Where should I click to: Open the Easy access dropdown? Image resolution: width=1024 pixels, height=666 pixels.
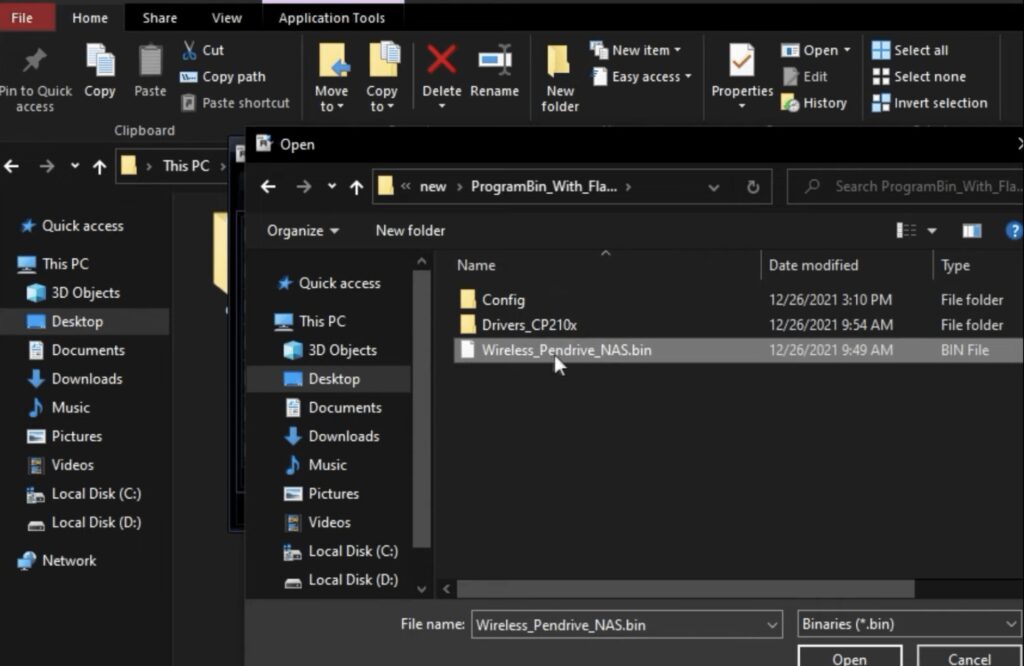click(x=642, y=76)
